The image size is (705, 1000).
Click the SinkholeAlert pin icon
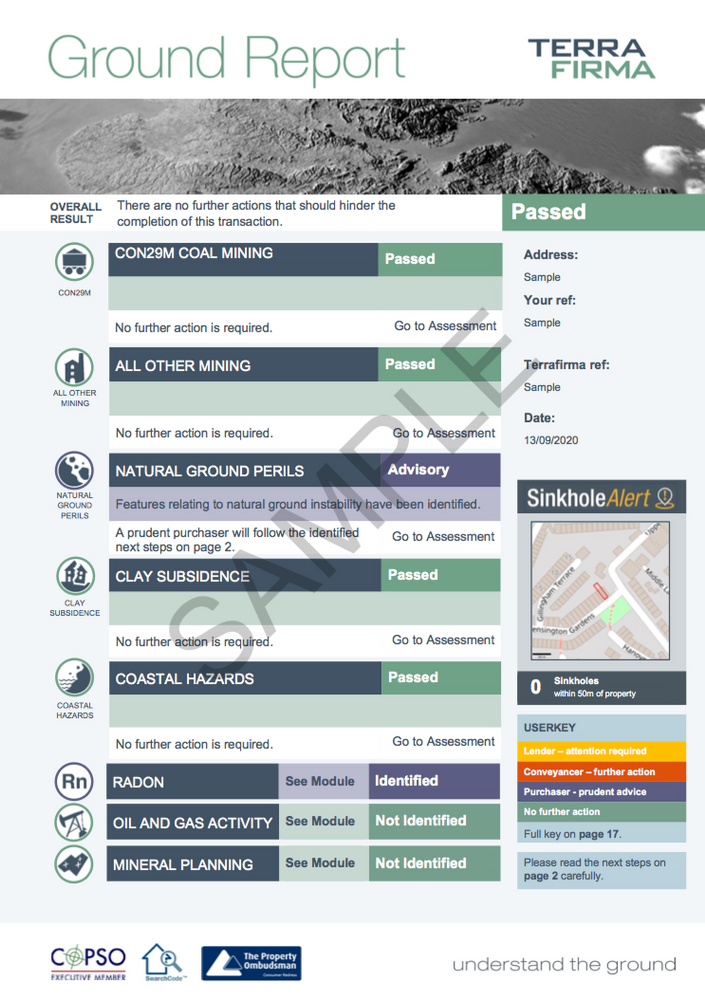click(665, 497)
